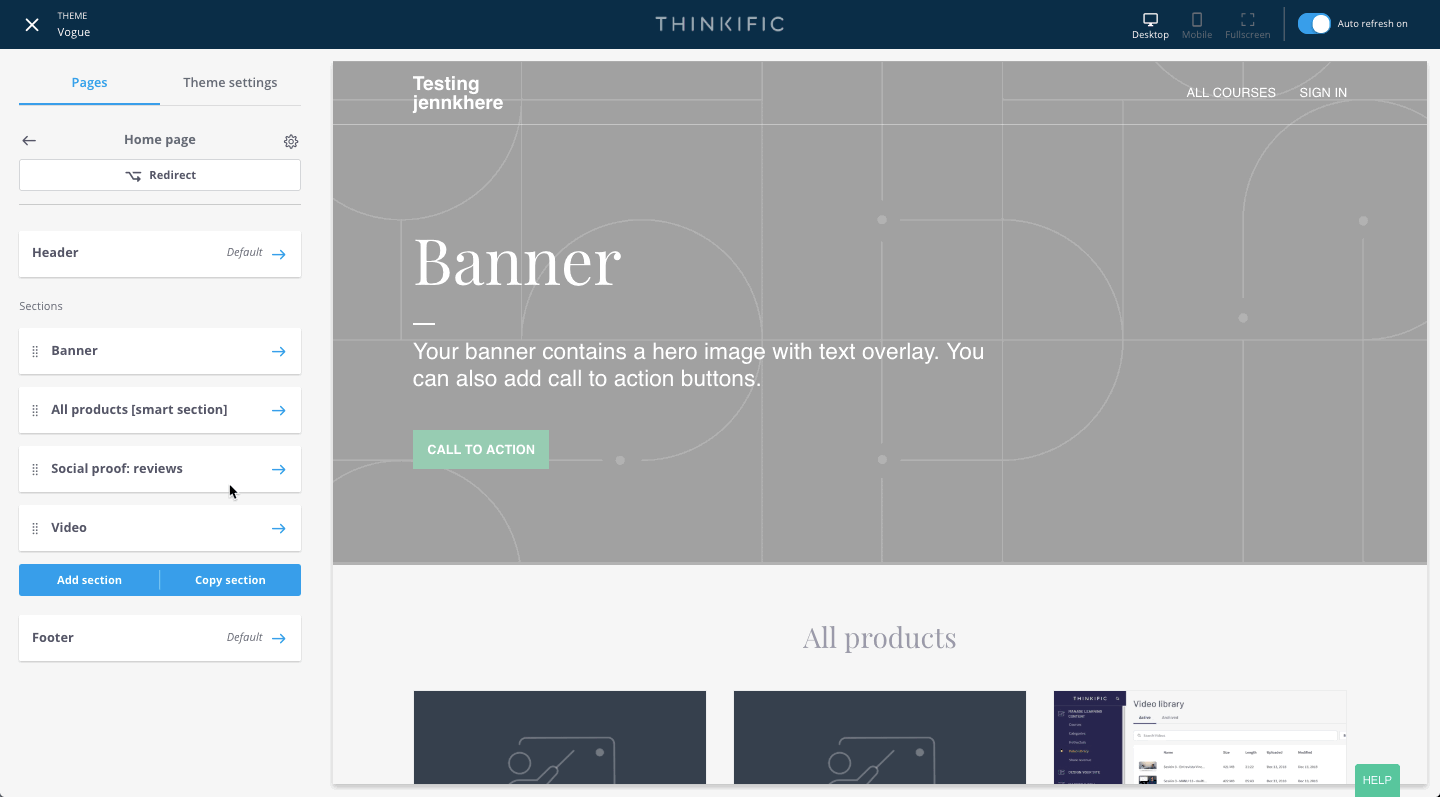Exit the theme editor via the X icon
Screen dimensions: 1440x797
(x=31, y=24)
